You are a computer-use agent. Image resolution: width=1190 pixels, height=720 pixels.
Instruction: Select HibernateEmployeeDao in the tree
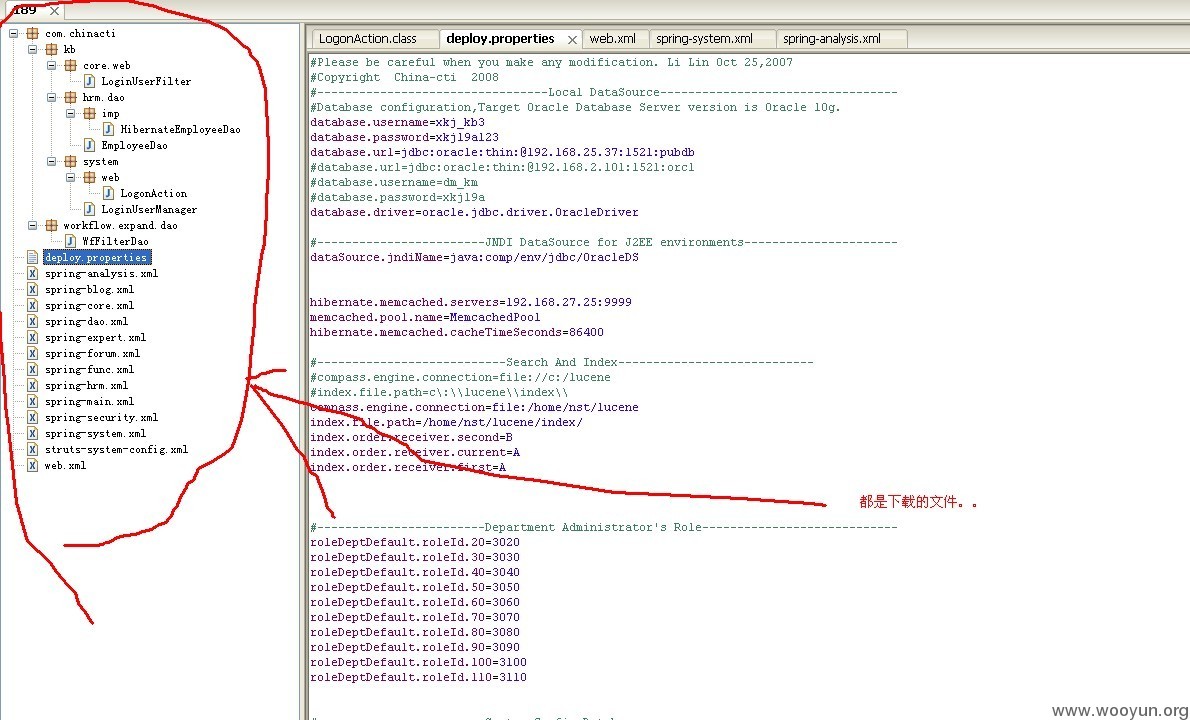coord(181,130)
